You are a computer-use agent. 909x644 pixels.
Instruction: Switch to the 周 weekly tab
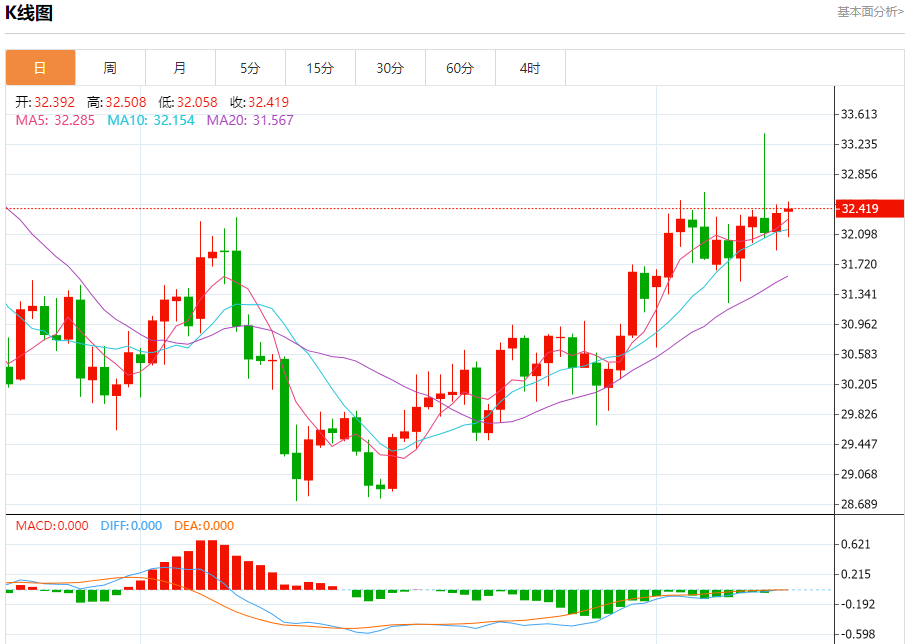coord(110,68)
